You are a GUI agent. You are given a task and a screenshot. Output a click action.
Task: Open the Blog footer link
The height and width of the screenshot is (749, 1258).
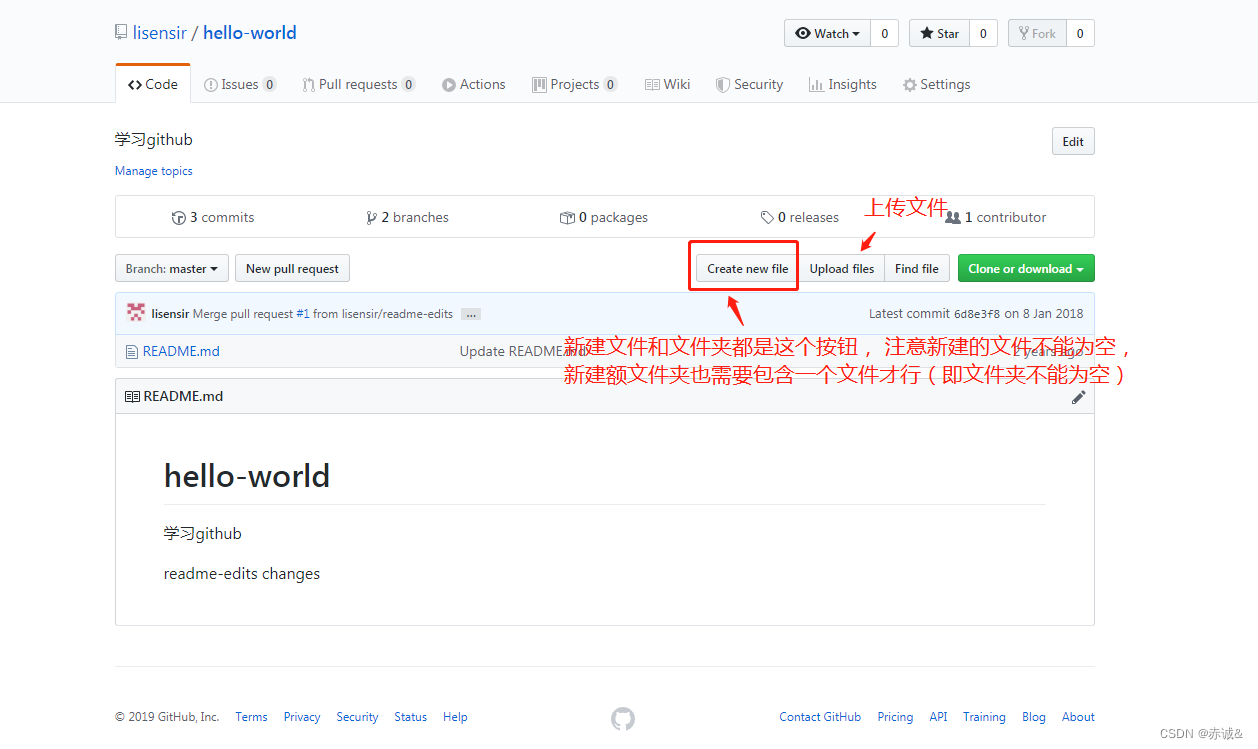pyautogui.click(x=1034, y=717)
